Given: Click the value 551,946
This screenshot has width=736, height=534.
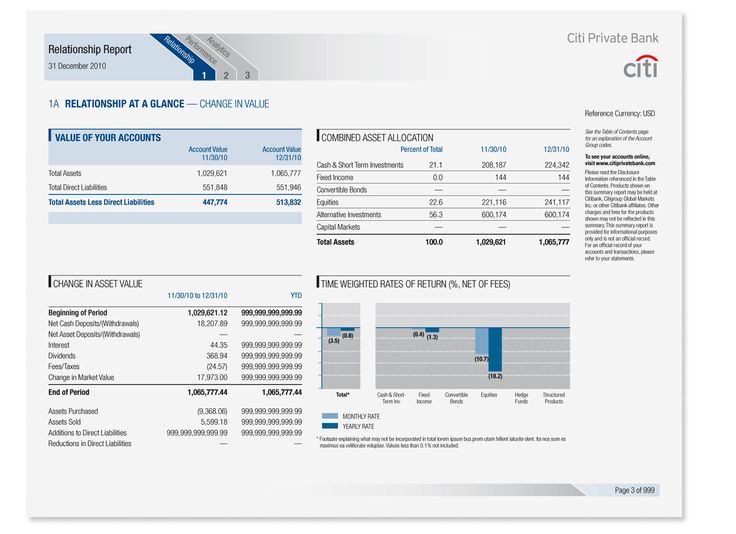Looking at the screenshot, I should (x=289, y=187).
